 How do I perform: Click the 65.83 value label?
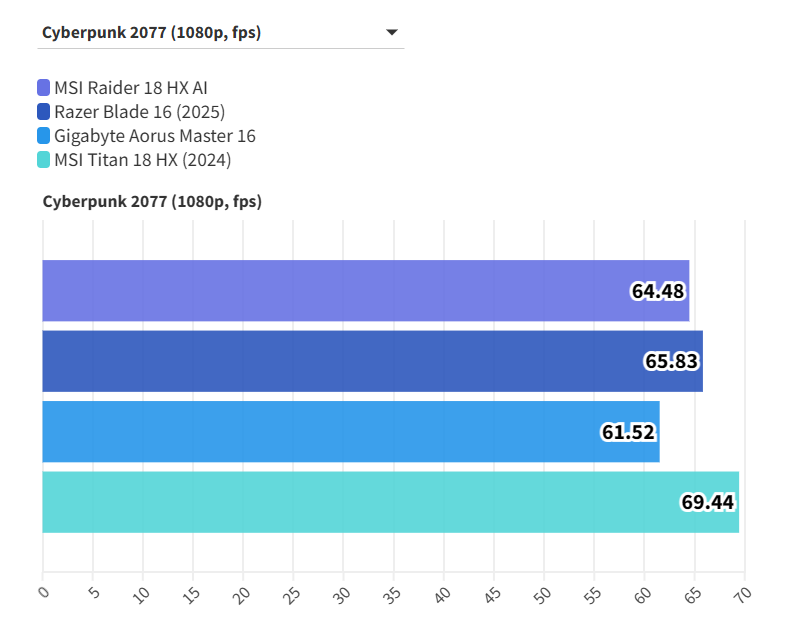click(671, 361)
